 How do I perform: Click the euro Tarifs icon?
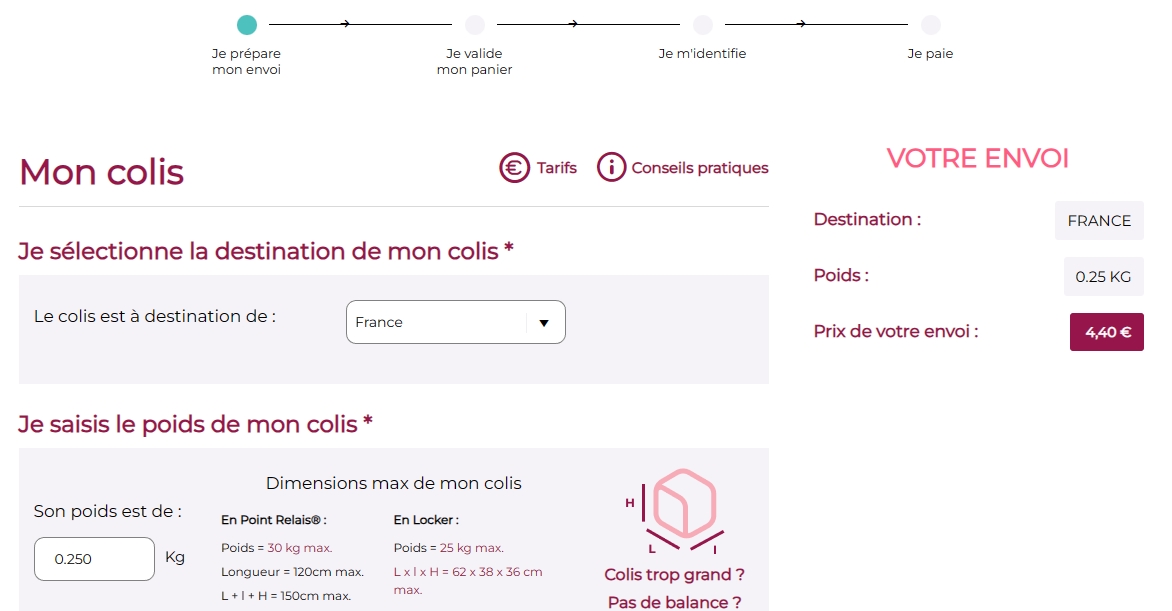pyautogui.click(x=514, y=168)
